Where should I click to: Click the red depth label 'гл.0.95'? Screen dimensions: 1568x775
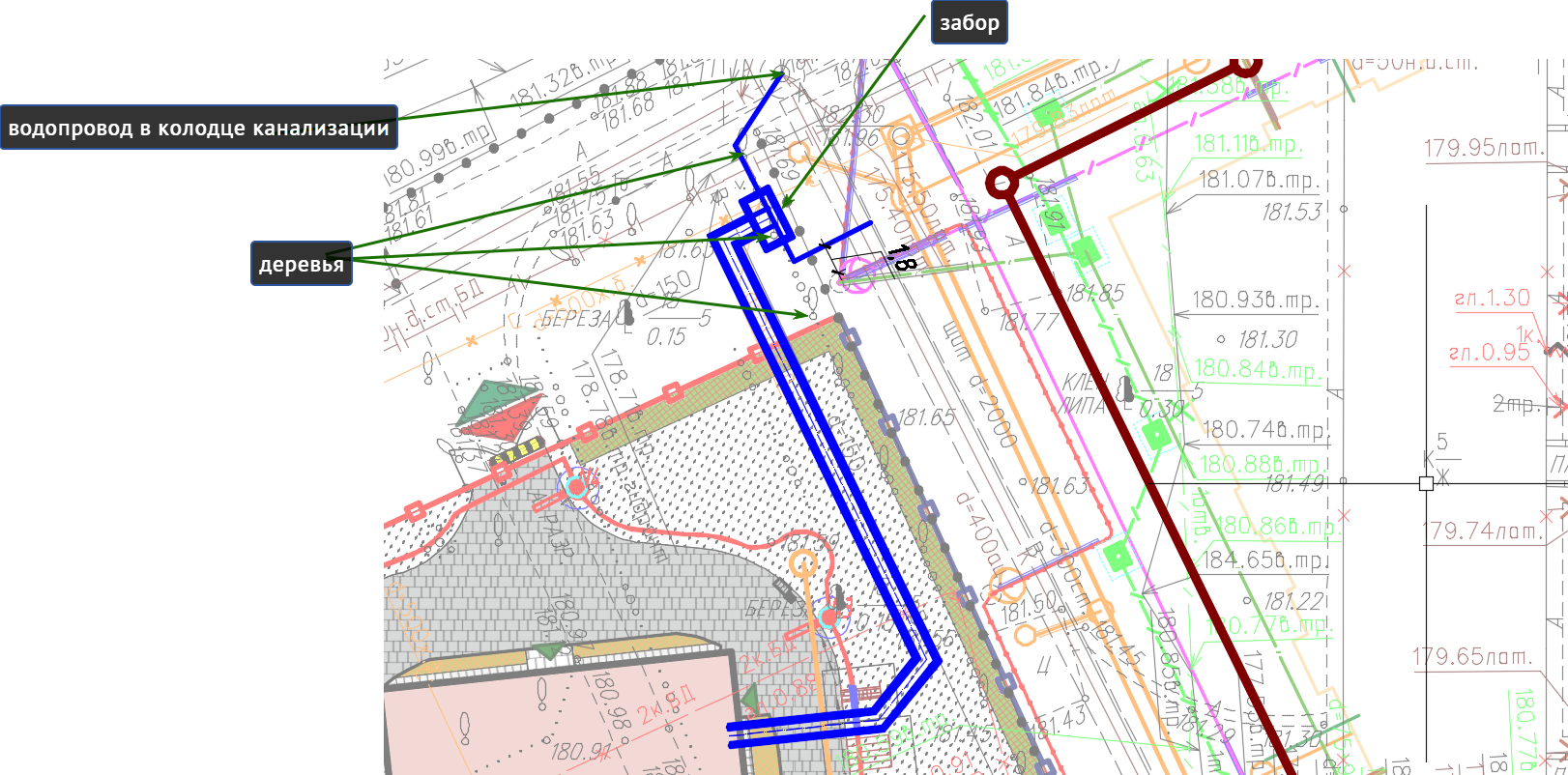pos(1489,353)
